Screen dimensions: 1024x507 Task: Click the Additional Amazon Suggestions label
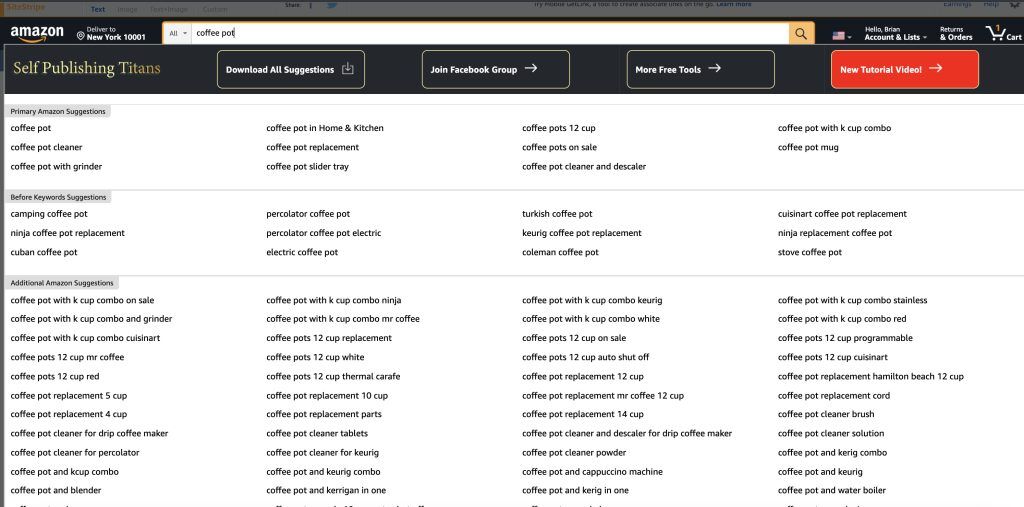(x=61, y=284)
